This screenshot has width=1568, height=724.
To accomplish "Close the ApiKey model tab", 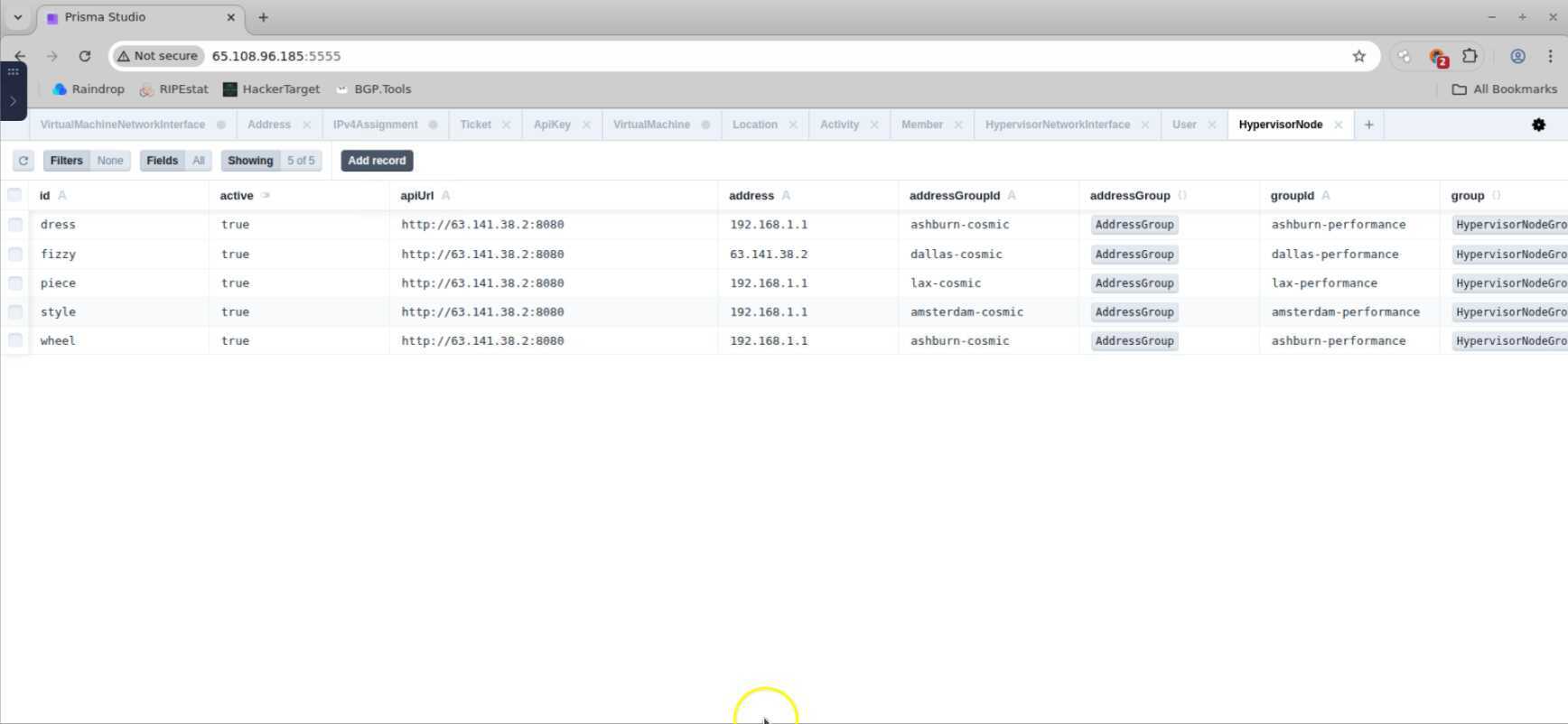I will [x=586, y=125].
